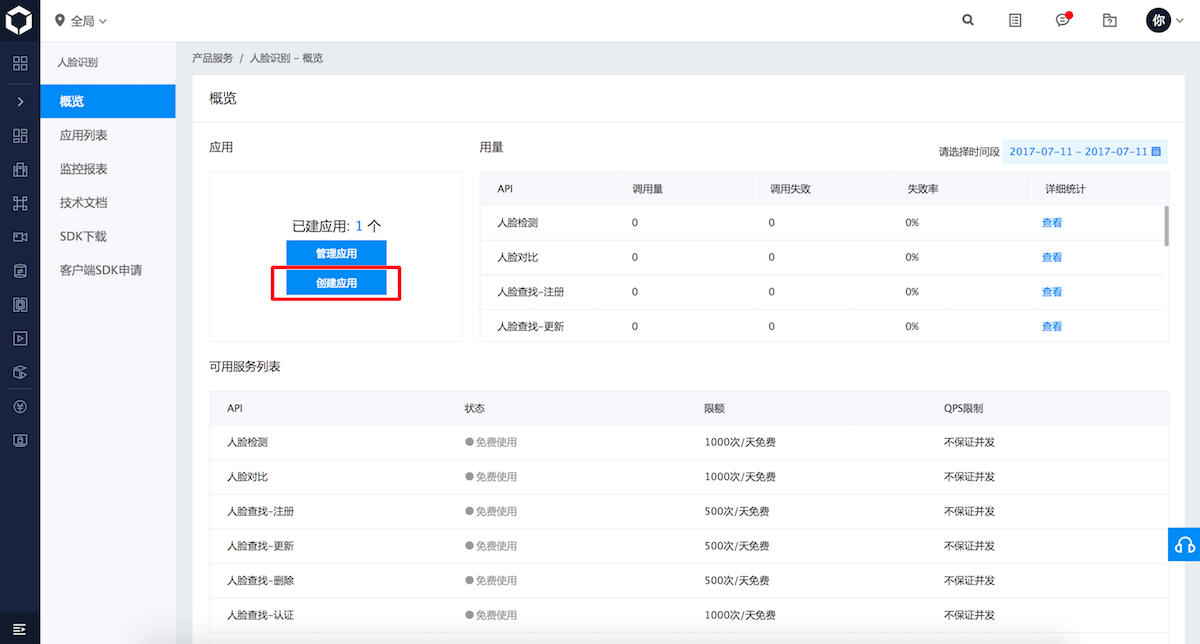Click the 状态 column header

coord(475,409)
